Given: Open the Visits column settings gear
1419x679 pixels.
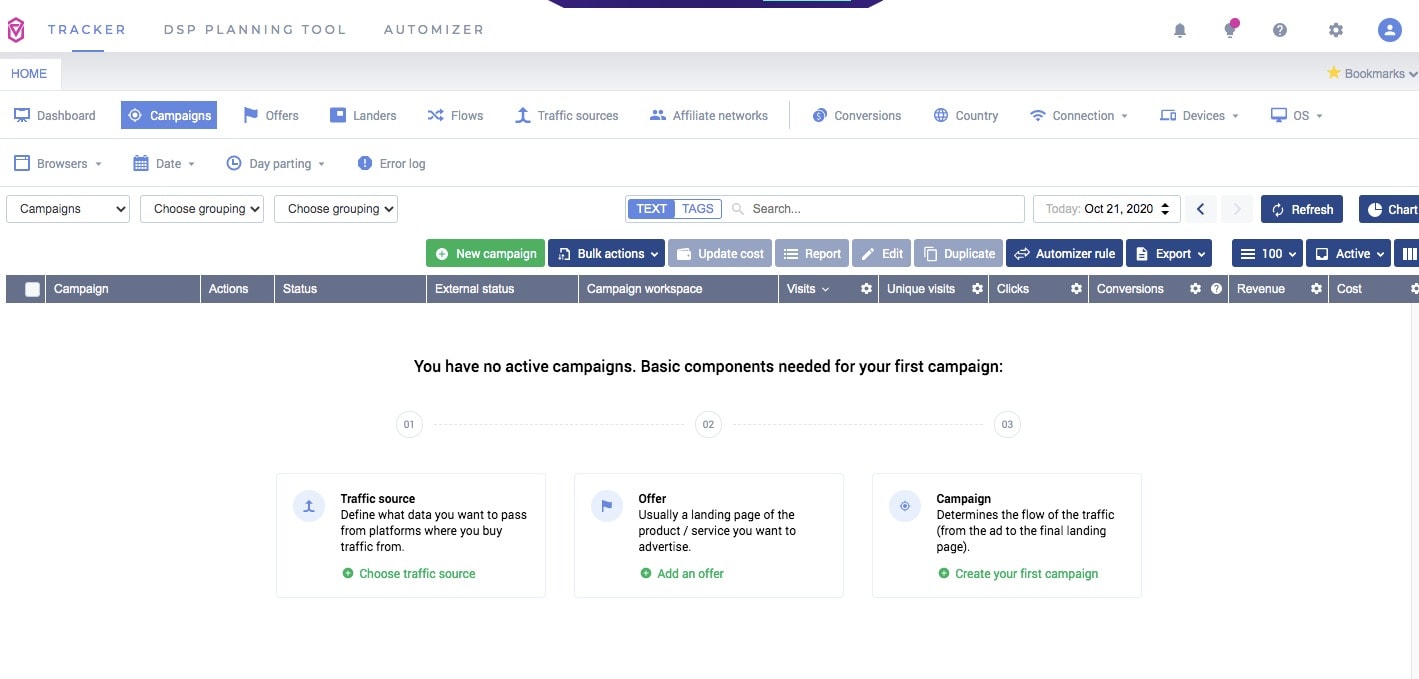Looking at the screenshot, I should (867, 289).
